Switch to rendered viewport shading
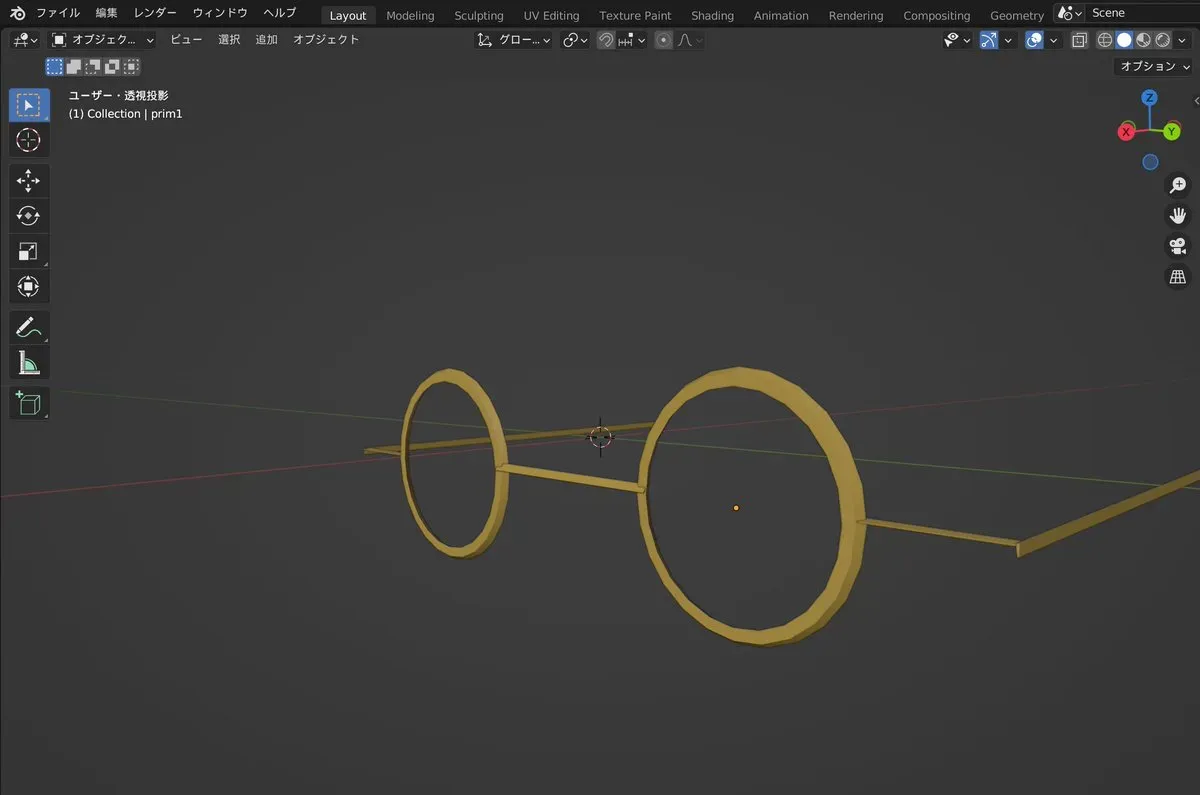1200x795 pixels. pyautogui.click(x=1162, y=40)
